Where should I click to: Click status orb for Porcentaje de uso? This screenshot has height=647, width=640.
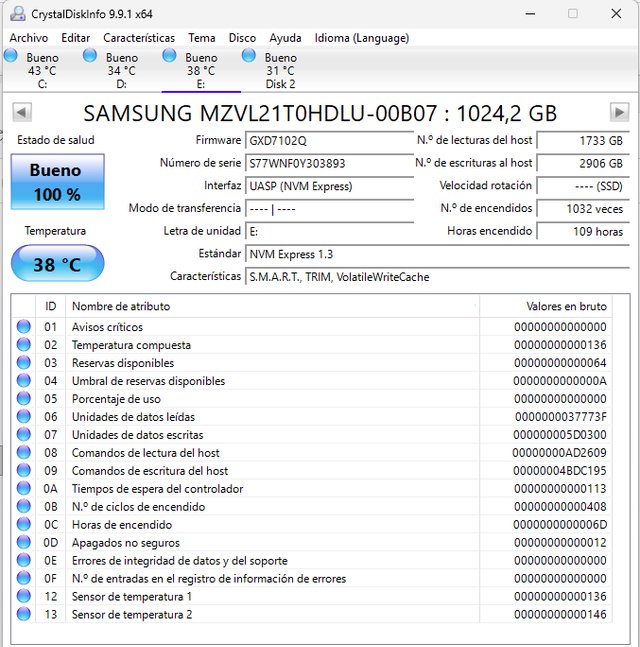(24, 399)
